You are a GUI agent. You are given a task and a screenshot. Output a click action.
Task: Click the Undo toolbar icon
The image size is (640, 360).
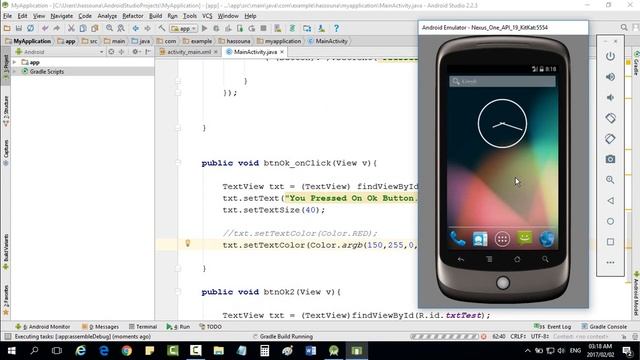coord(45,28)
